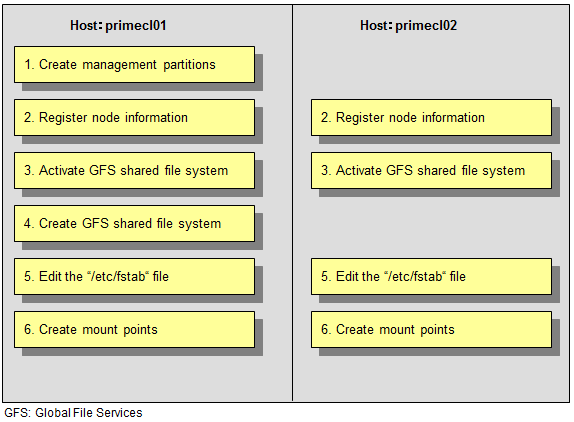Click the number 1 in first step box
The height and width of the screenshot is (422, 574).
coord(28,64)
